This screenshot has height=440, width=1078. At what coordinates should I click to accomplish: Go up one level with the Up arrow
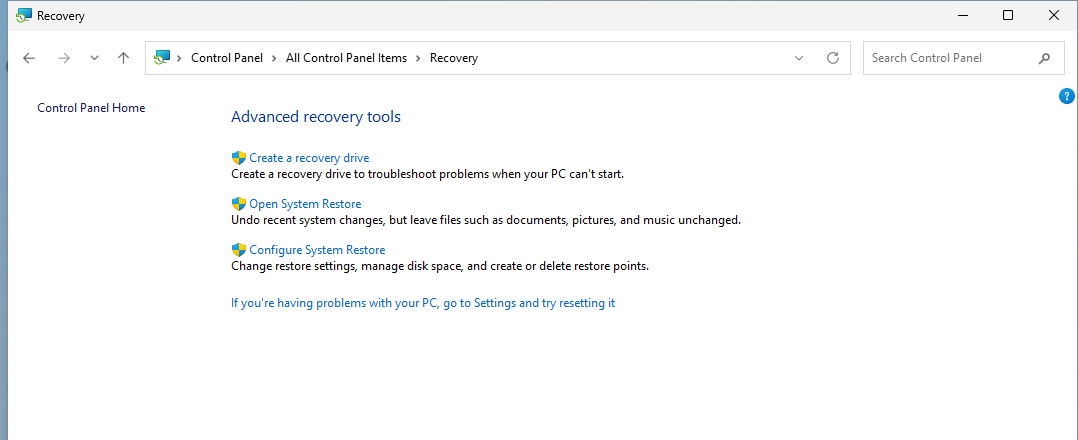click(123, 58)
